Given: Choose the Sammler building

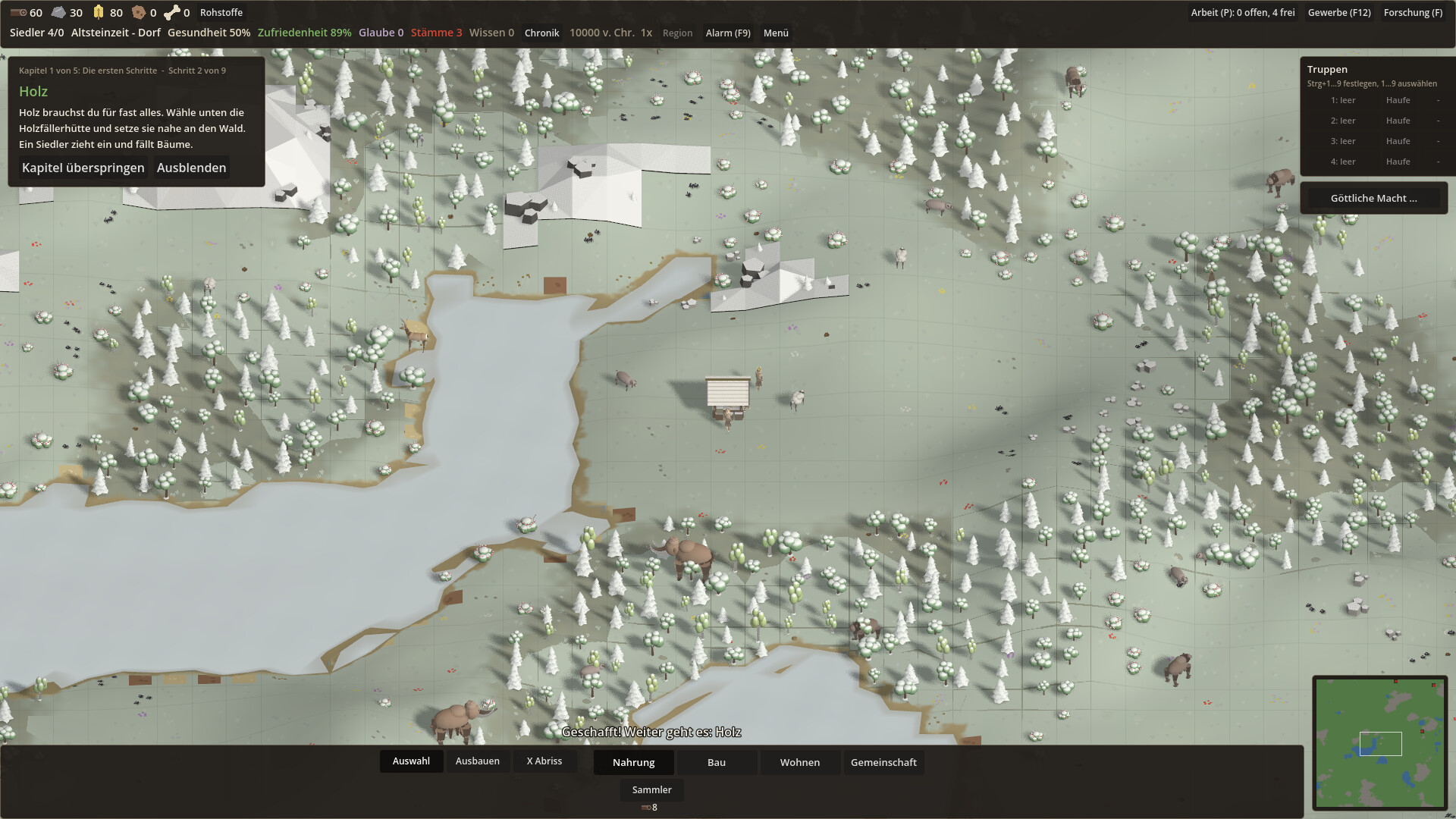Looking at the screenshot, I should pyautogui.click(x=652, y=789).
